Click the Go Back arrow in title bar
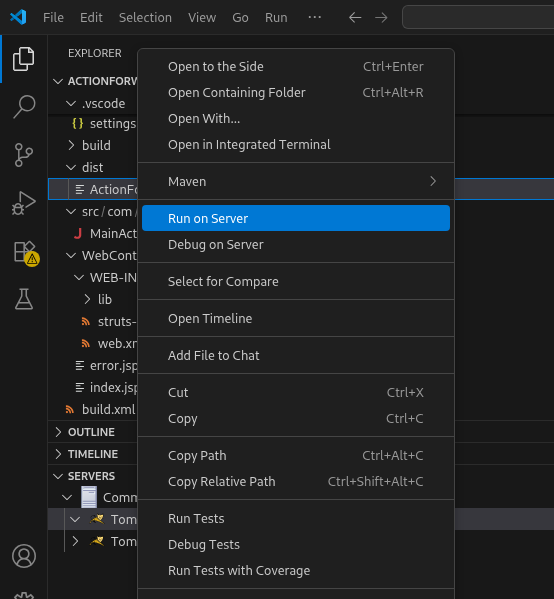This screenshot has width=554, height=599. 355,18
